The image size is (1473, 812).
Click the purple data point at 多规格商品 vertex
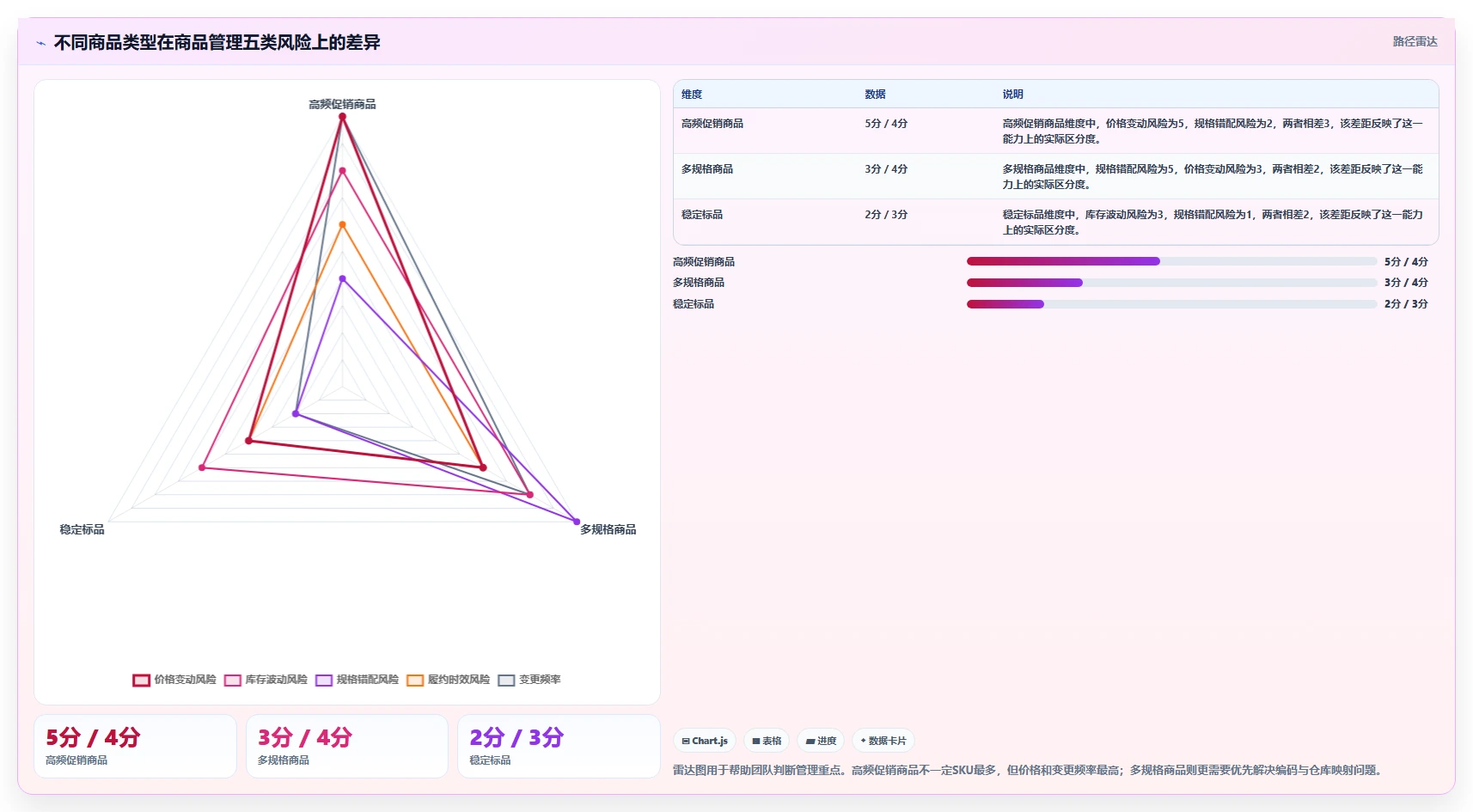tap(577, 521)
